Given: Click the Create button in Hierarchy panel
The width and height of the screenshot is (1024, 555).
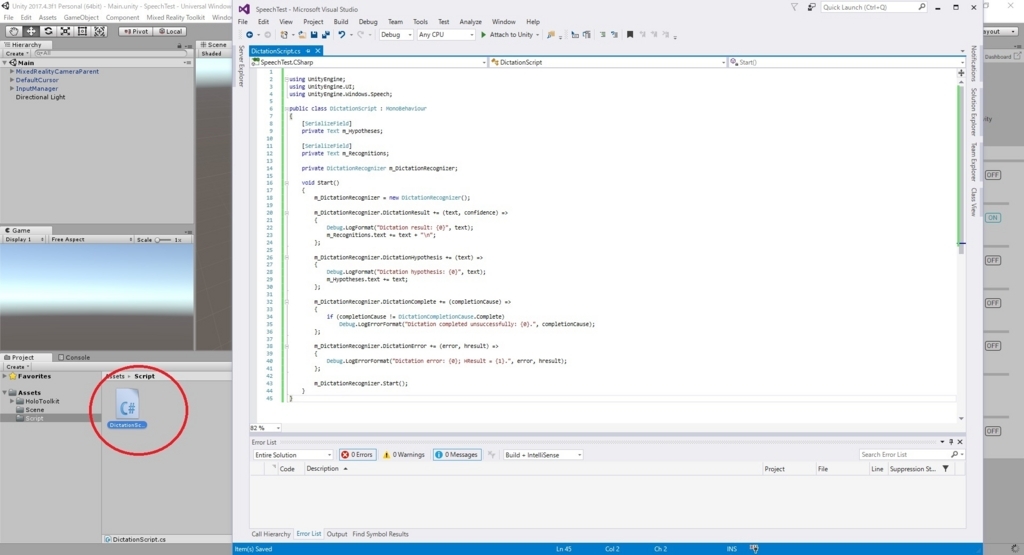Looking at the screenshot, I should pos(17,54).
